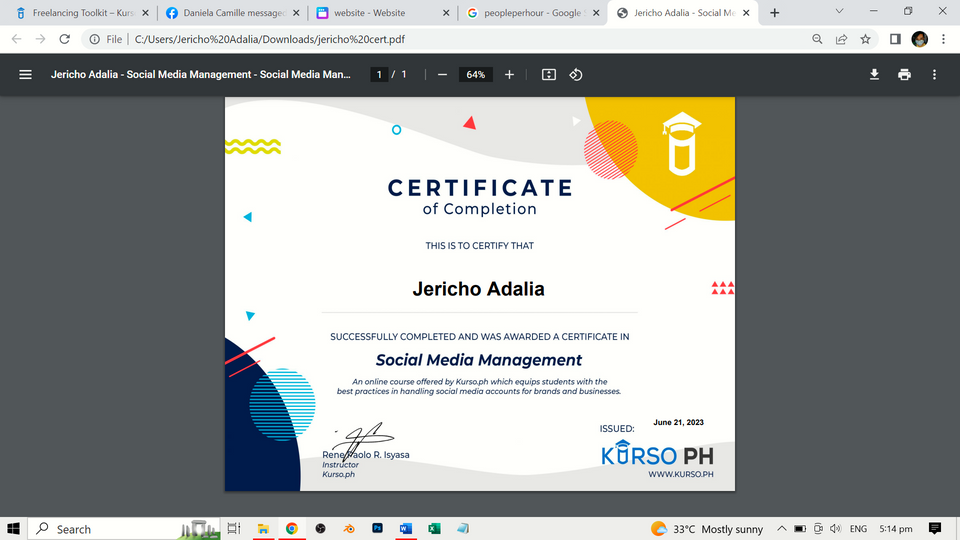Open a new browser tab
The height and width of the screenshot is (540, 960).
tap(774, 13)
